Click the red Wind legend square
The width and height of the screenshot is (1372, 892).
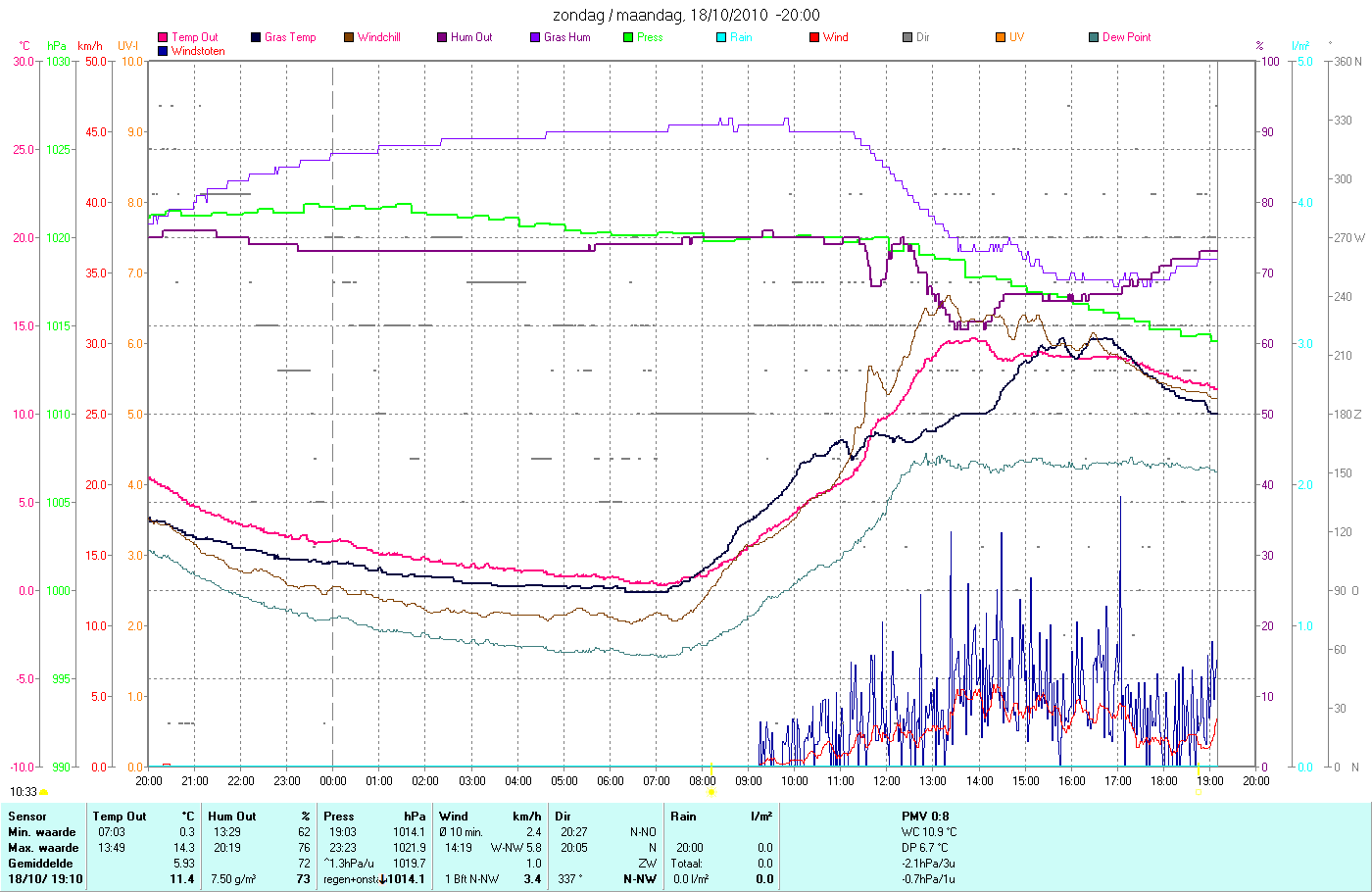[x=814, y=37]
